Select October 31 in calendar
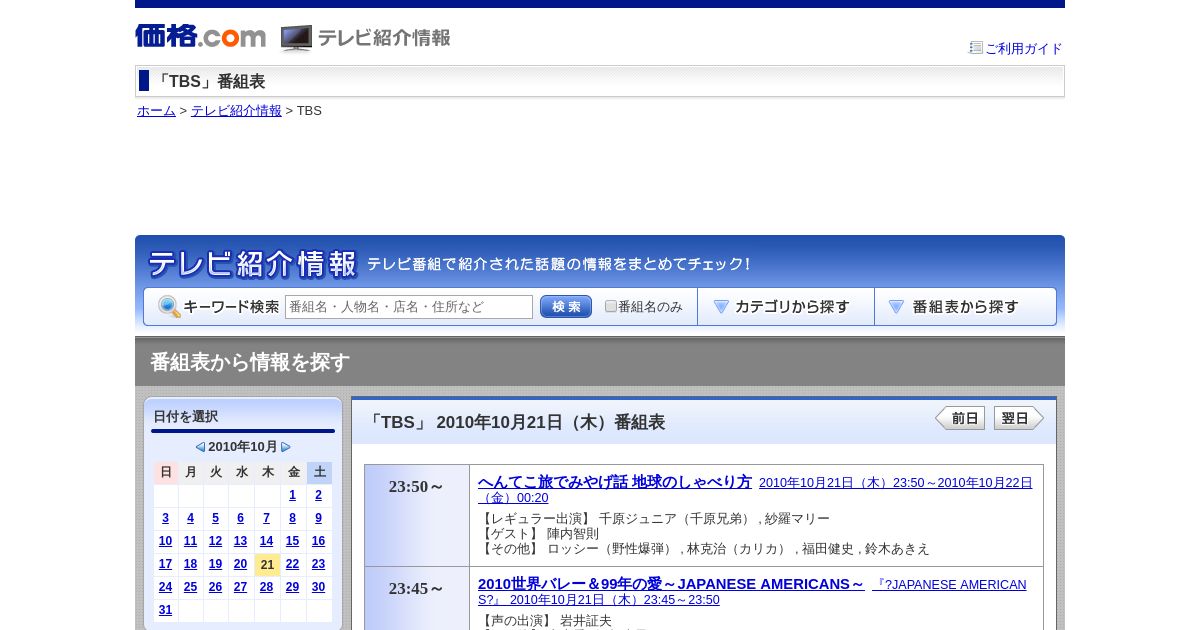Viewport: 1200px width, 630px height. coord(165,610)
